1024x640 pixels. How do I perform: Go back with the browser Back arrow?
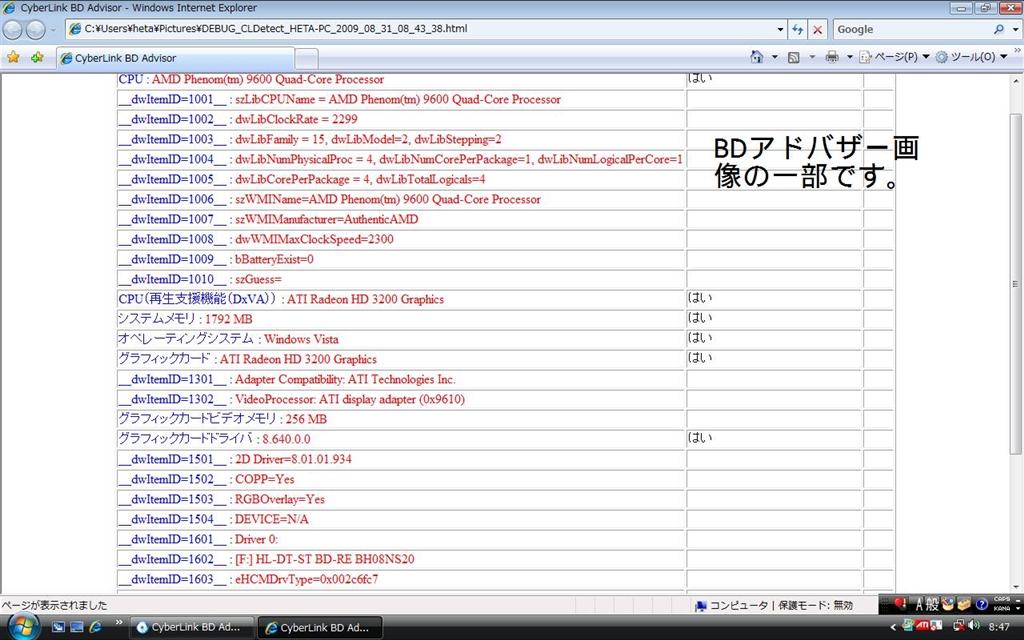(12, 29)
